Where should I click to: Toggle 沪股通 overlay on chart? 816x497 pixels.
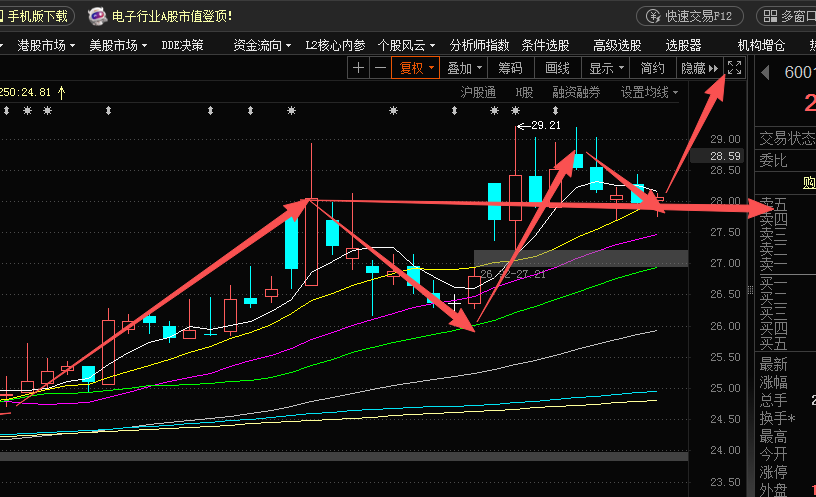pos(478,93)
